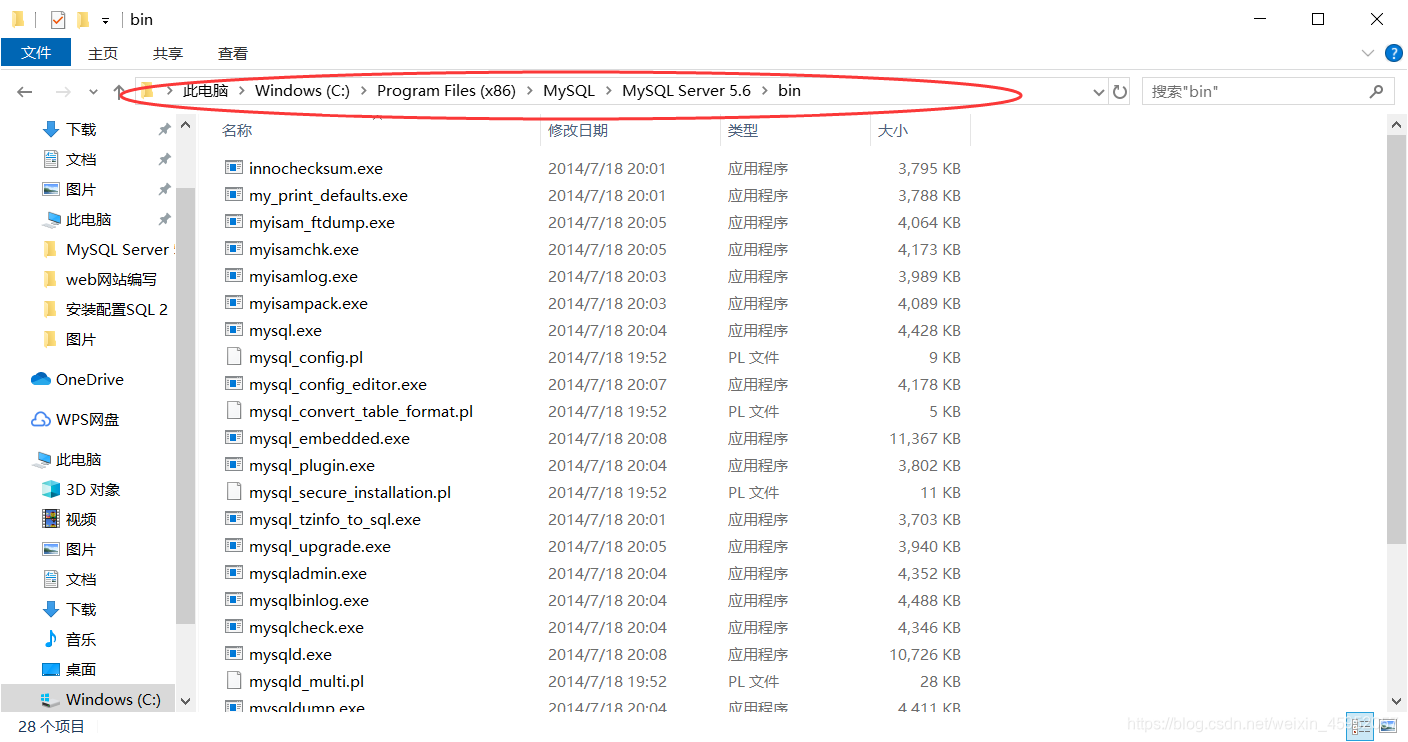This screenshot has width=1408, height=742.
Task: Select mysql_plugin.exe in file list
Action: (312, 465)
